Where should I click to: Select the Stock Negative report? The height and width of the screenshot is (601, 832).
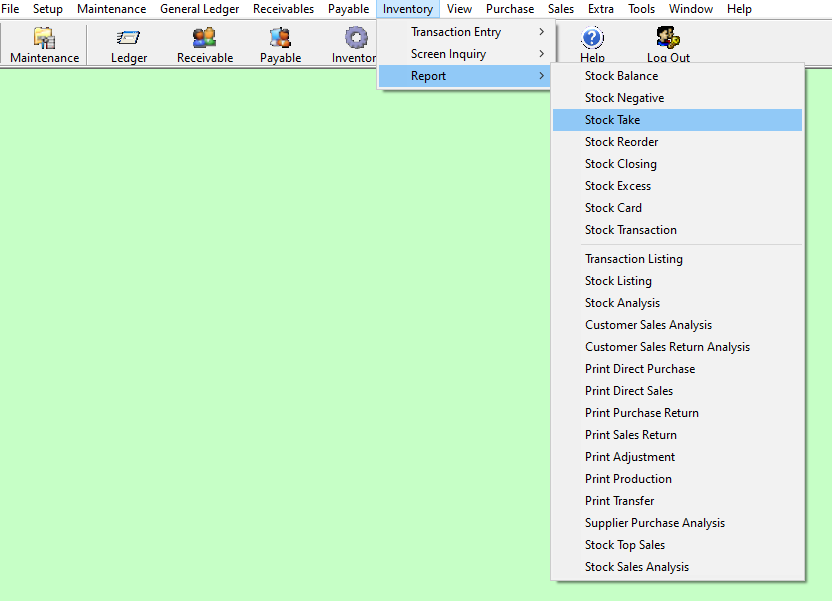tap(678, 98)
